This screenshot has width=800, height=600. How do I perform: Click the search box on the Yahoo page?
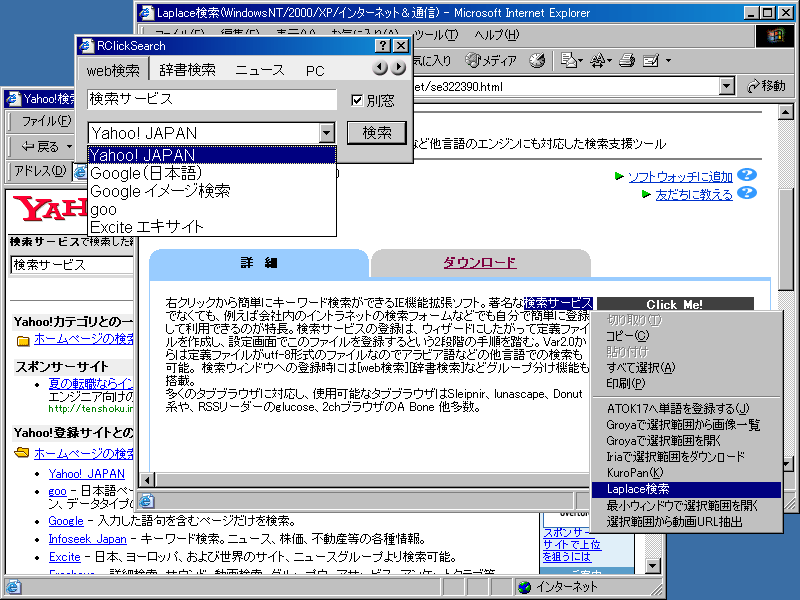(x=72, y=265)
